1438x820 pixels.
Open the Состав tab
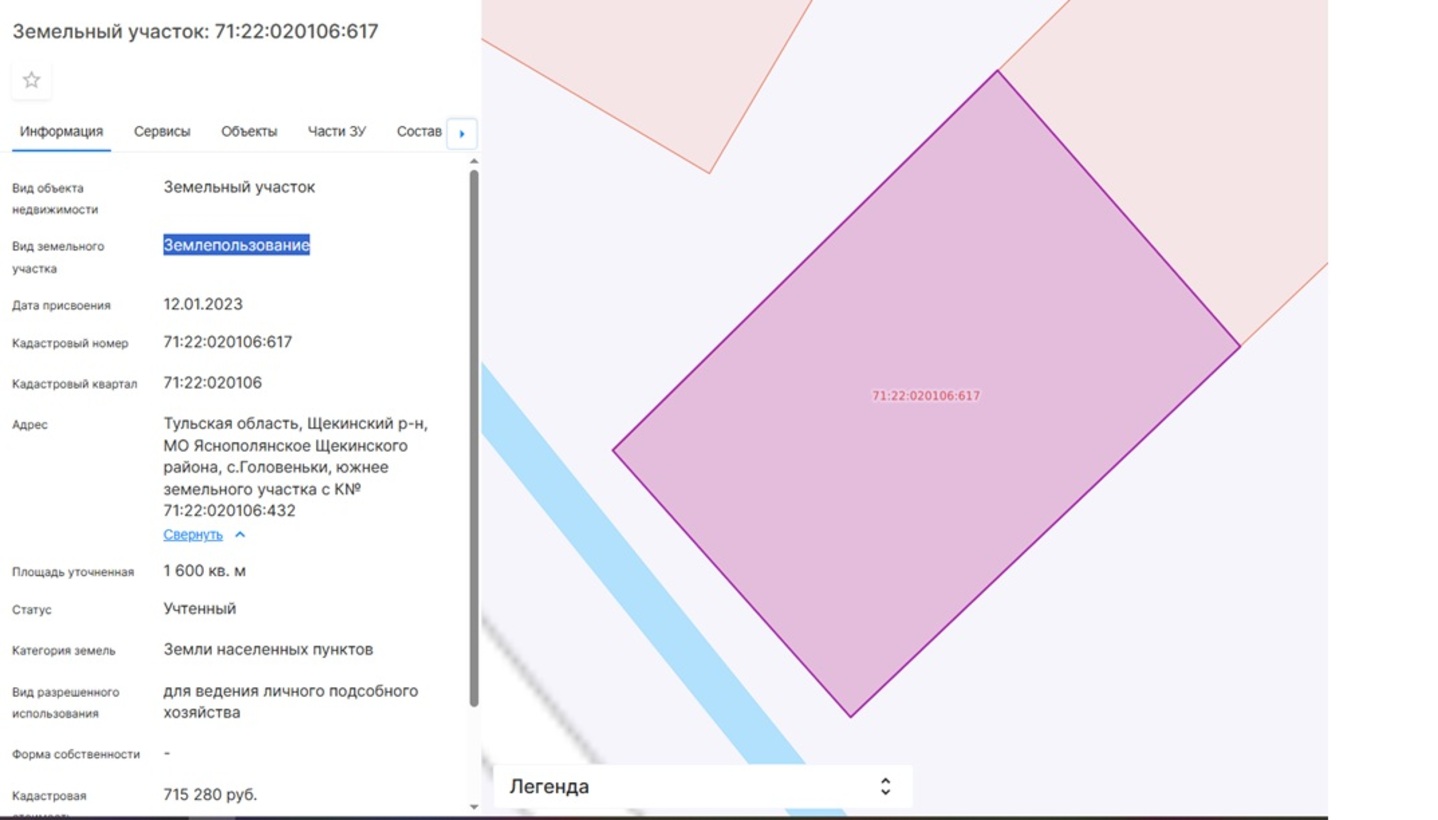click(419, 131)
